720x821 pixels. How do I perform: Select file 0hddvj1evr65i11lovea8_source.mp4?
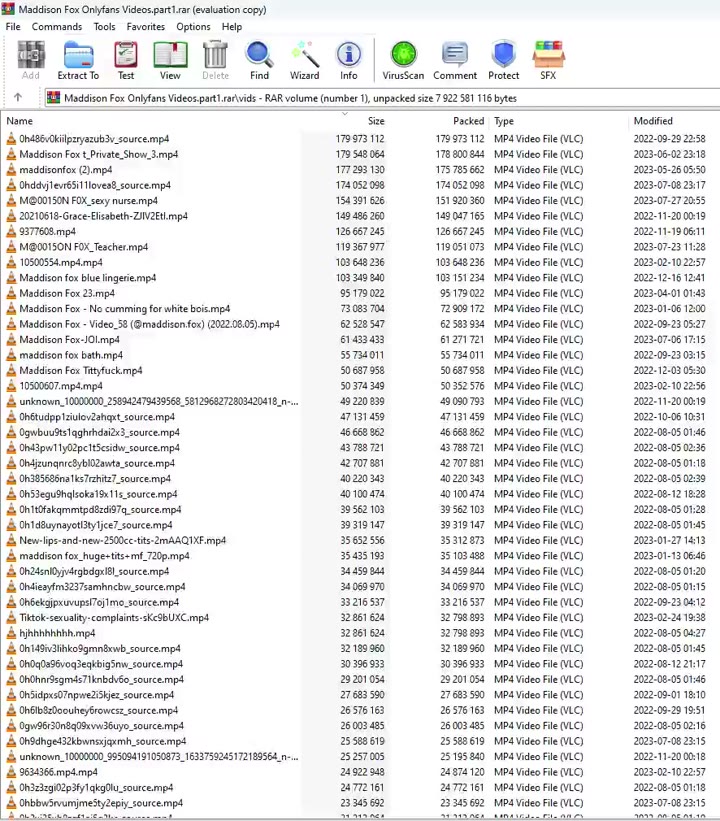click(x=95, y=185)
